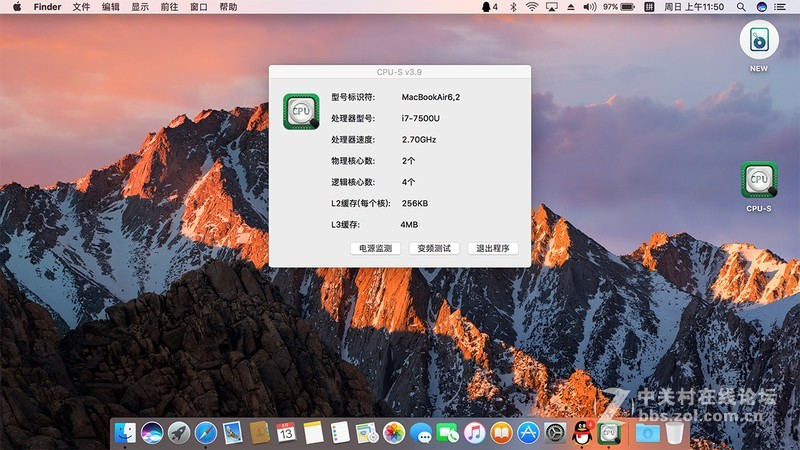Screen dimensions: 800x450
Task: Open Notes in the Dock
Action: pos(313,433)
